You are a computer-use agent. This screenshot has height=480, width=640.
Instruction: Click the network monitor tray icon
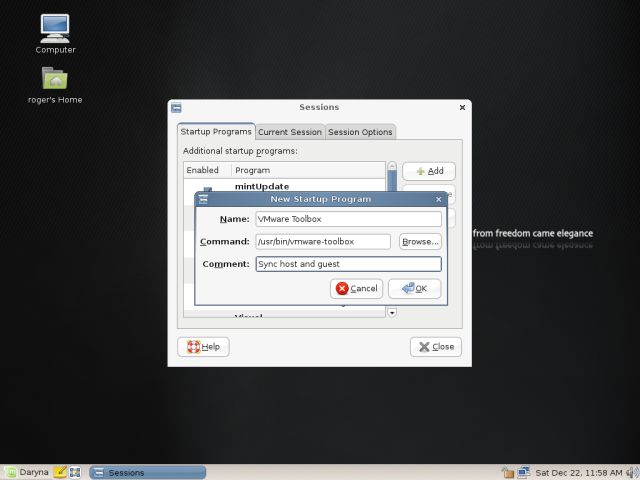click(523, 472)
